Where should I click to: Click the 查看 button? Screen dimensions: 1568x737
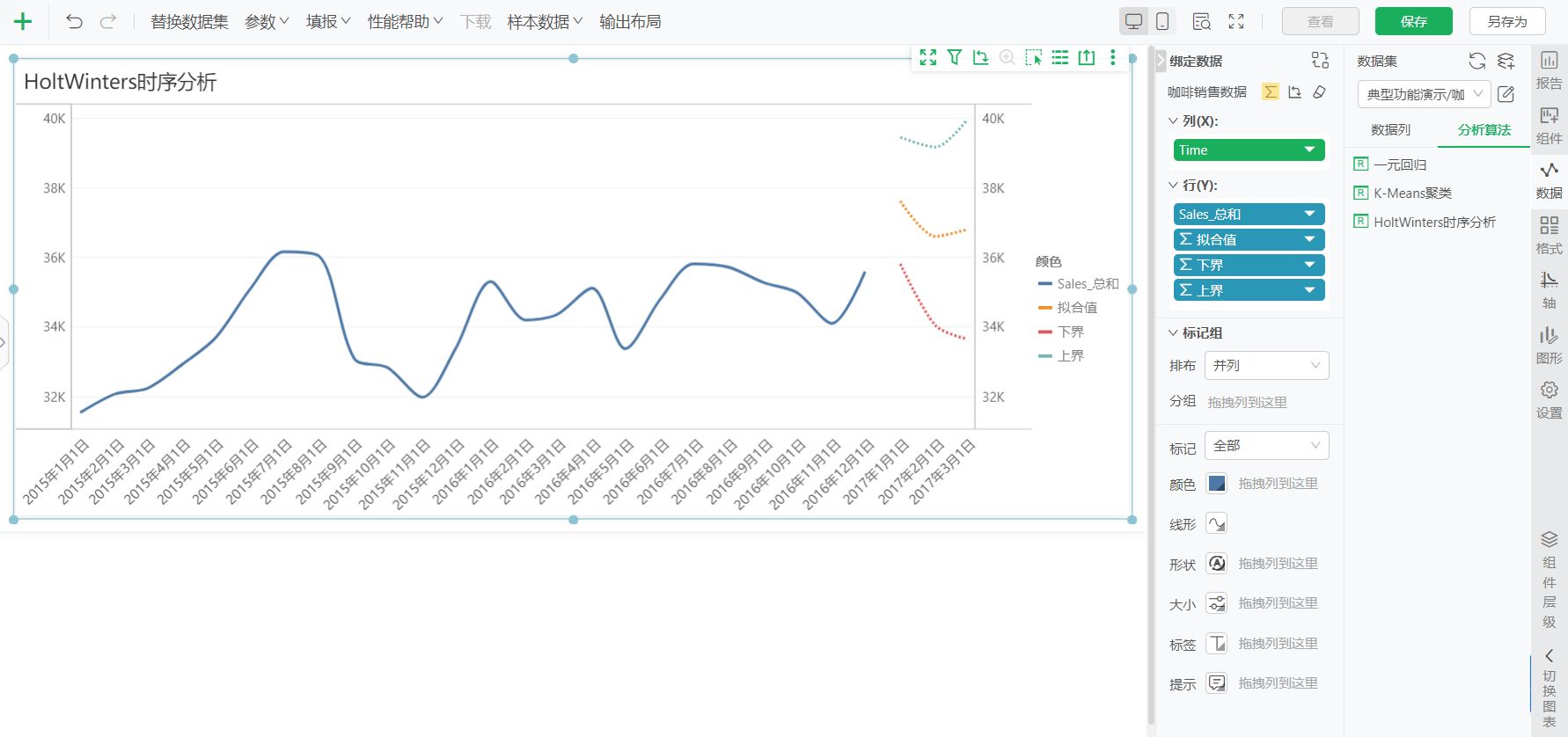(1321, 21)
